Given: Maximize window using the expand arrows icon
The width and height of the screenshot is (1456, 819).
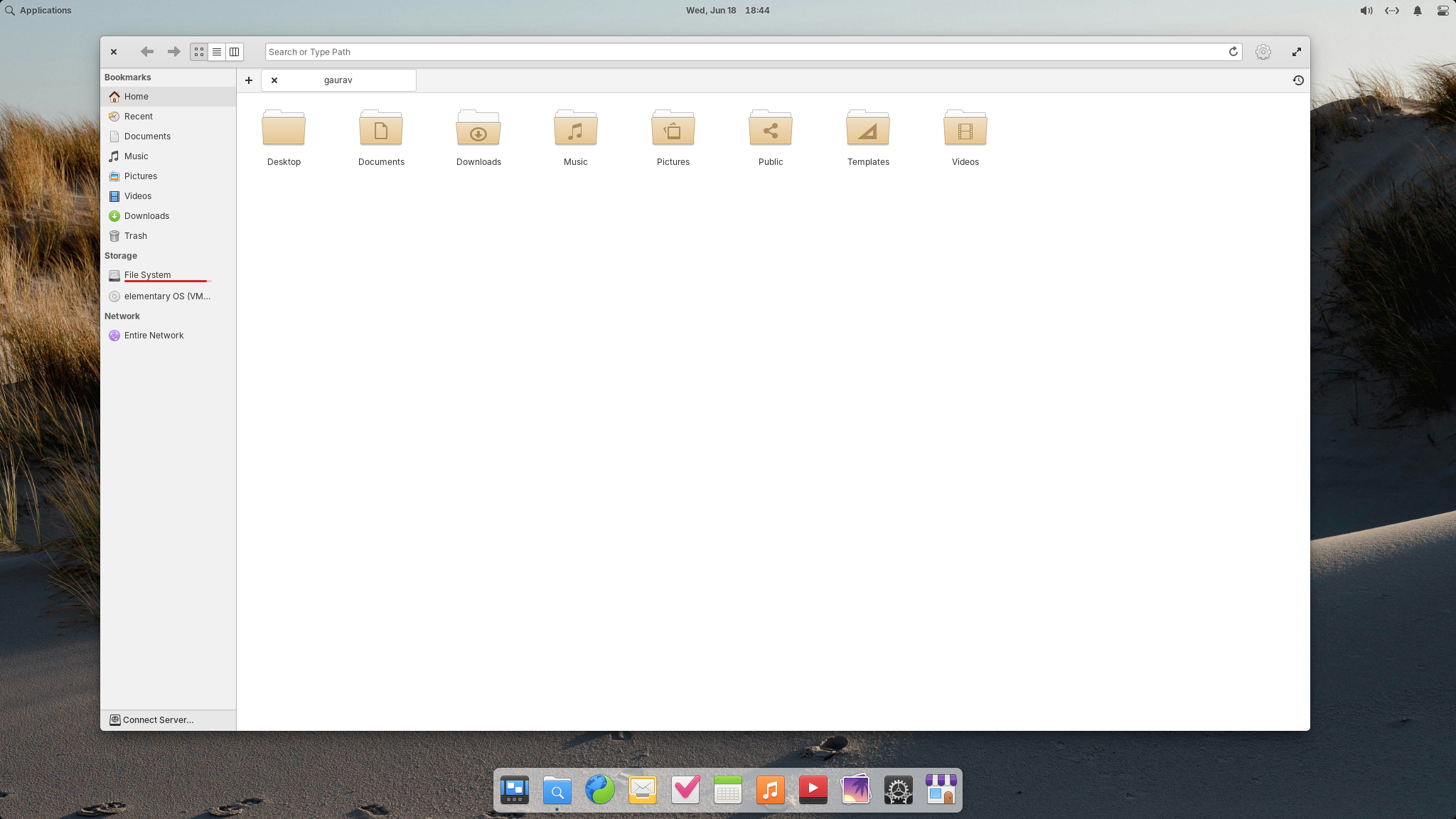Looking at the screenshot, I should [1297, 52].
